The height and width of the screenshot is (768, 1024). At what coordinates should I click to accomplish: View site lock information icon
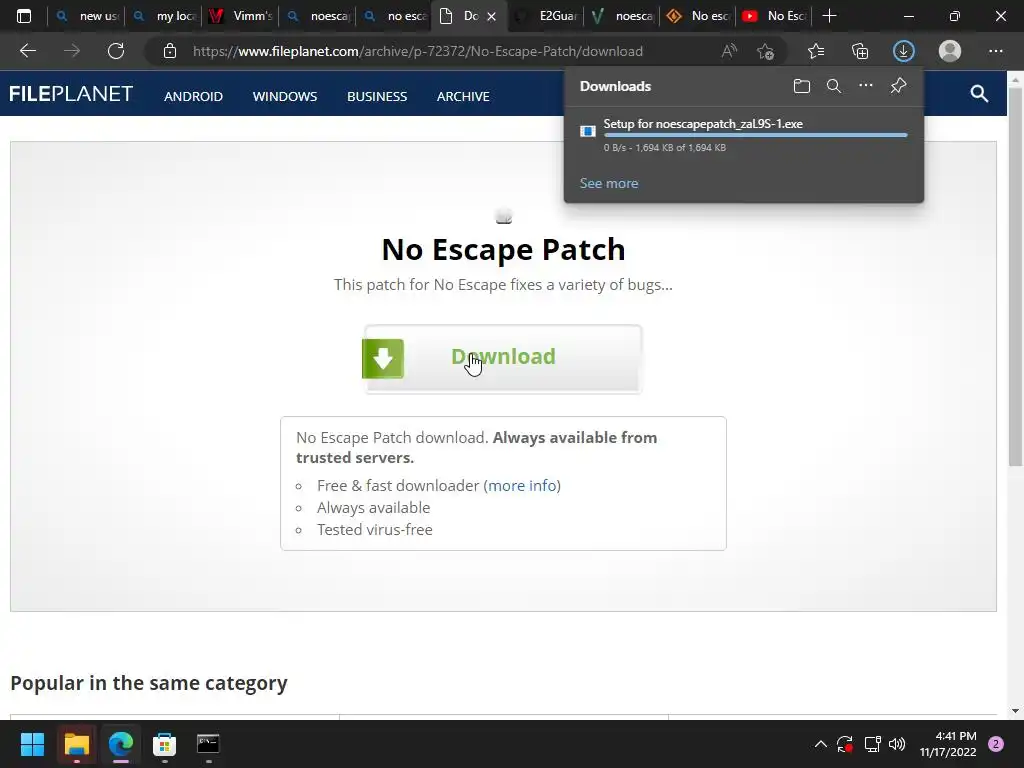(170, 51)
